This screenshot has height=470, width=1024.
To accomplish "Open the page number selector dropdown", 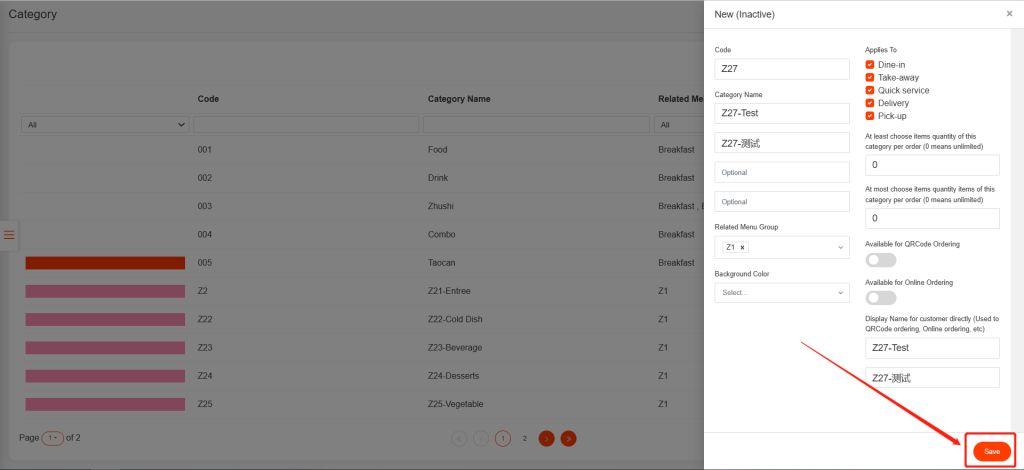I will tap(52, 438).
